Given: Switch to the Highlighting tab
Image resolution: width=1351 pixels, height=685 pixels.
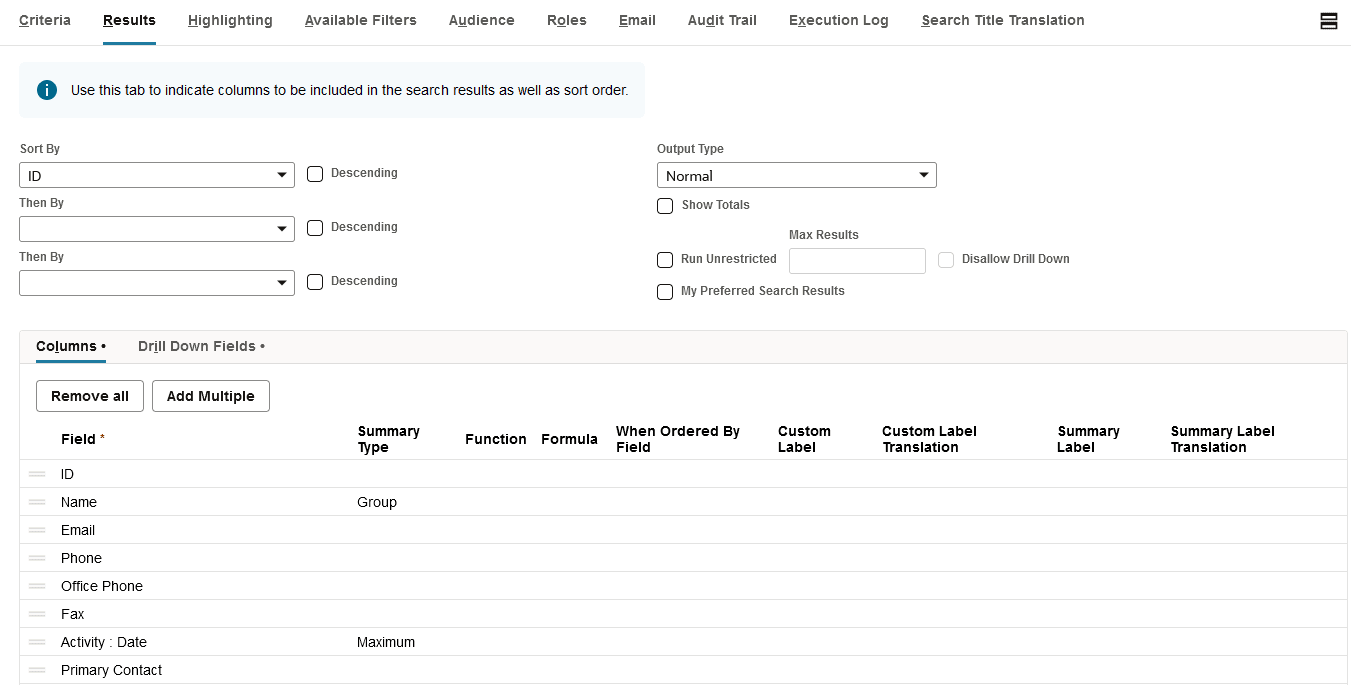Looking at the screenshot, I should [230, 20].
